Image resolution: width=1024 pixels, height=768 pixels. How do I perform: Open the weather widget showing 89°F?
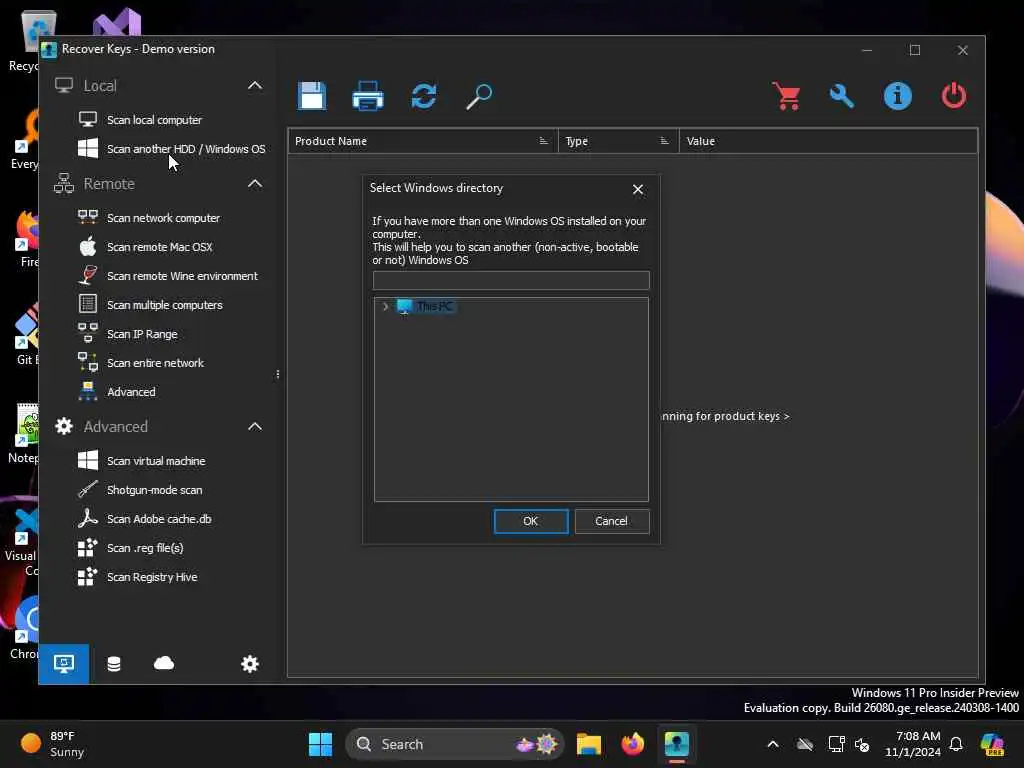click(x=52, y=744)
